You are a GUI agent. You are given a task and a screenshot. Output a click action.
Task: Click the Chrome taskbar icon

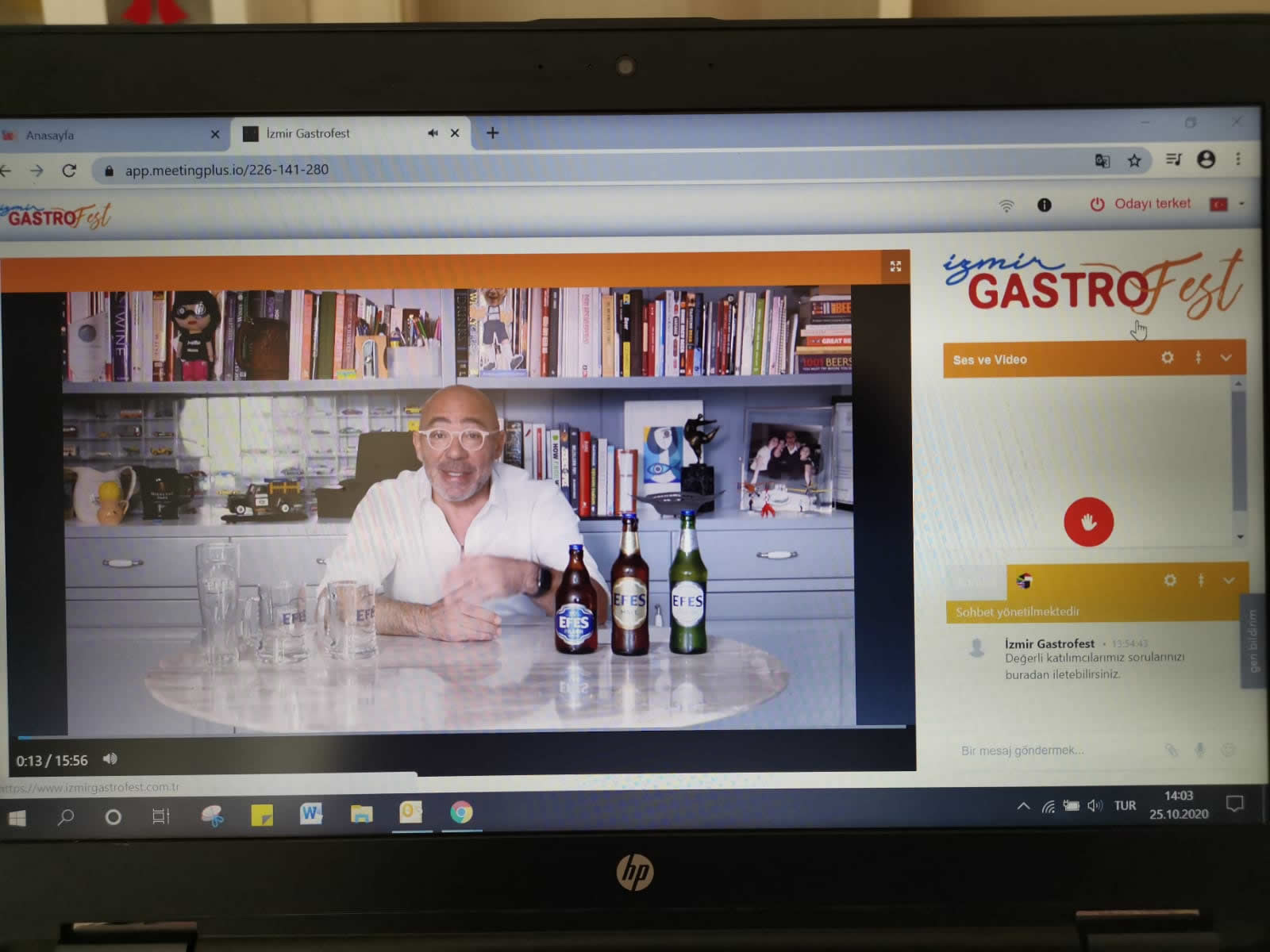pos(461,812)
